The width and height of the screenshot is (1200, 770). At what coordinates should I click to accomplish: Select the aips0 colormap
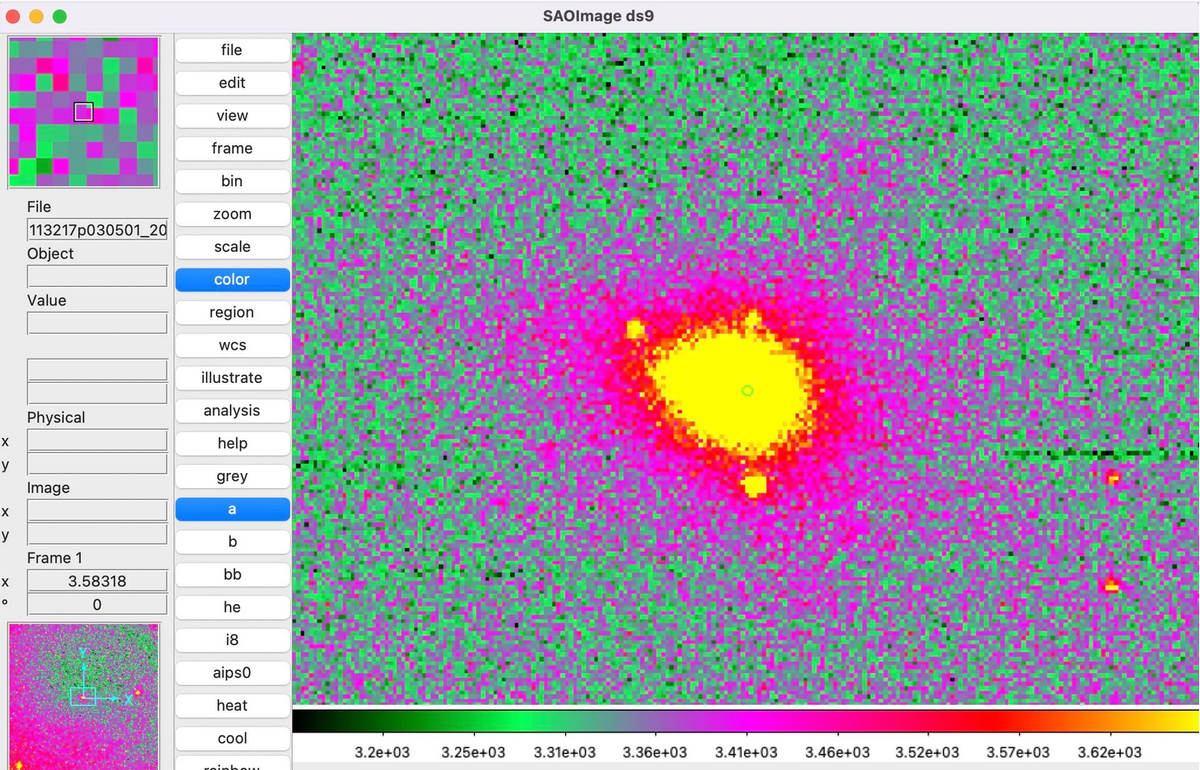tap(232, 673)
